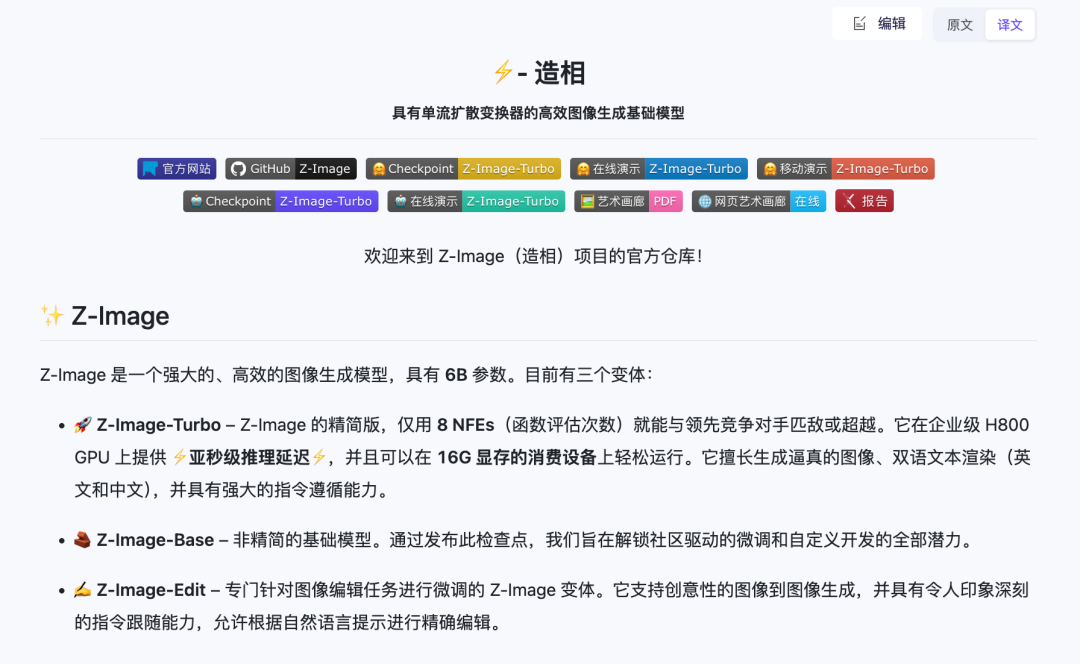This screenshot has width=1080, height=664.
Task: Open the blue 在线演示 Z-Image-Turbo badge
Action: click(658, 169)
